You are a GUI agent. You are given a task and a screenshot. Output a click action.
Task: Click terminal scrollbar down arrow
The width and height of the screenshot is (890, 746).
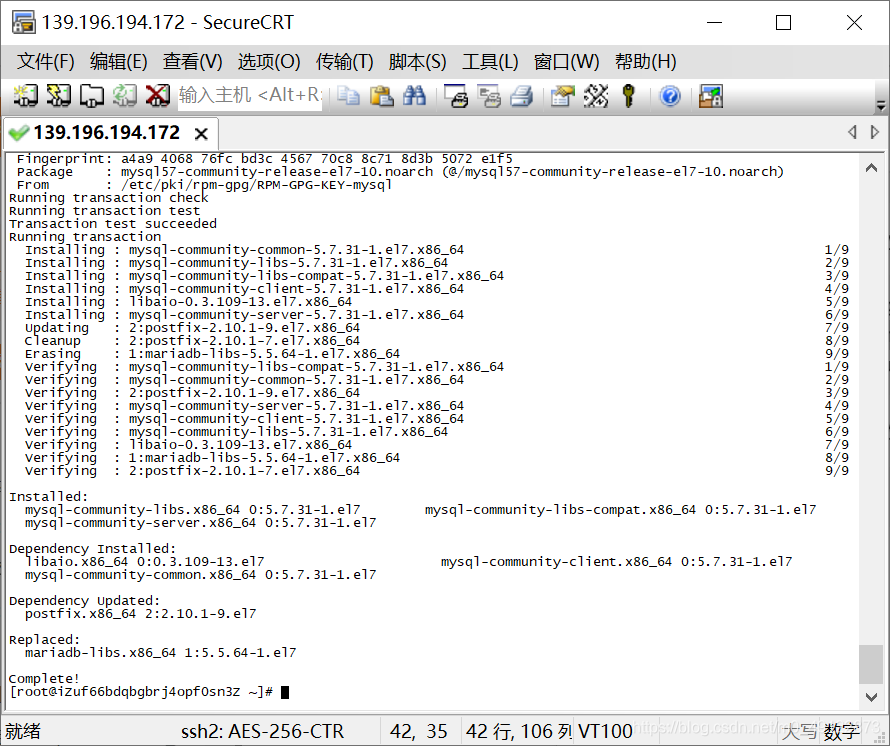(871, 697)
